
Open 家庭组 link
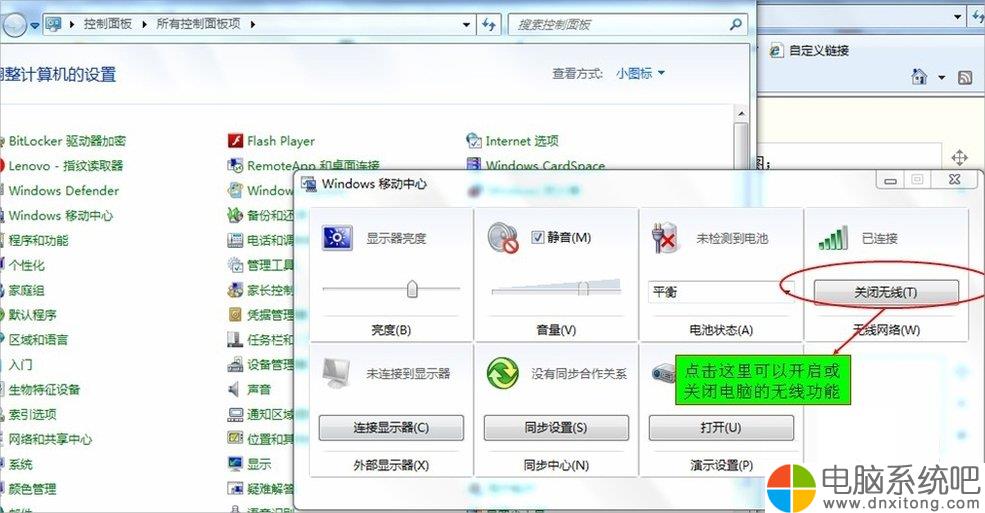26,290
